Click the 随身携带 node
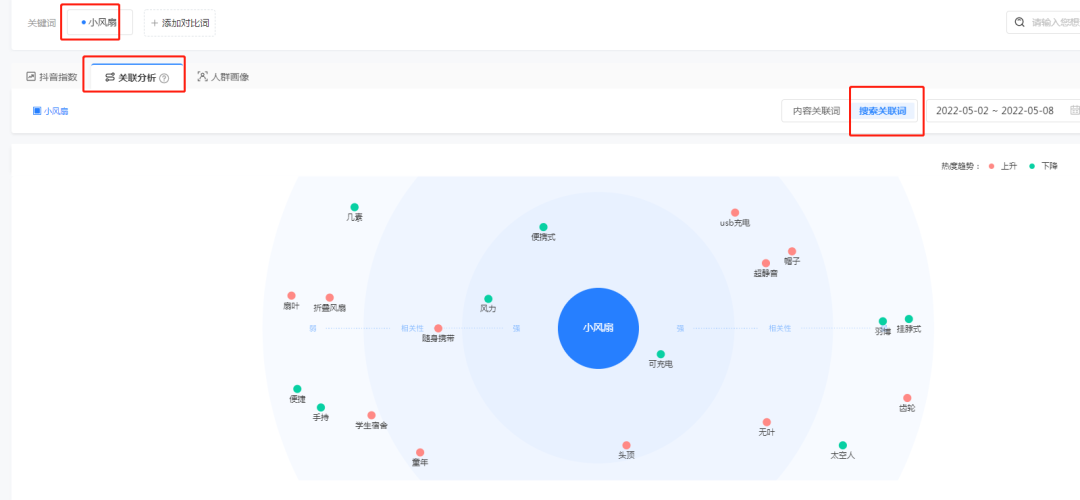This screenshot has height=500, width=1080. pyautogui.click(x=438, y=329)
